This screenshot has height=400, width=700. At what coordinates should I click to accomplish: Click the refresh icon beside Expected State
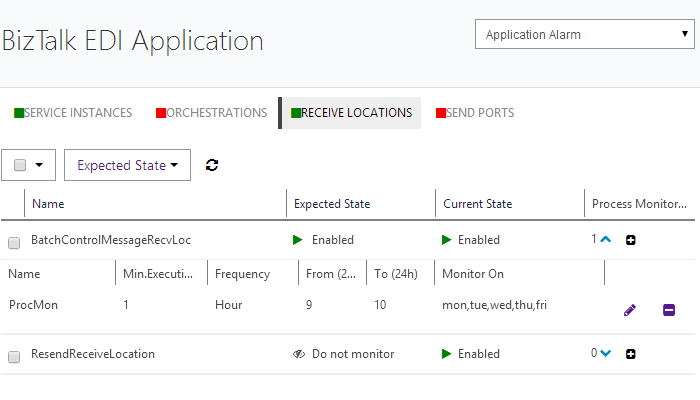[211, 165]
